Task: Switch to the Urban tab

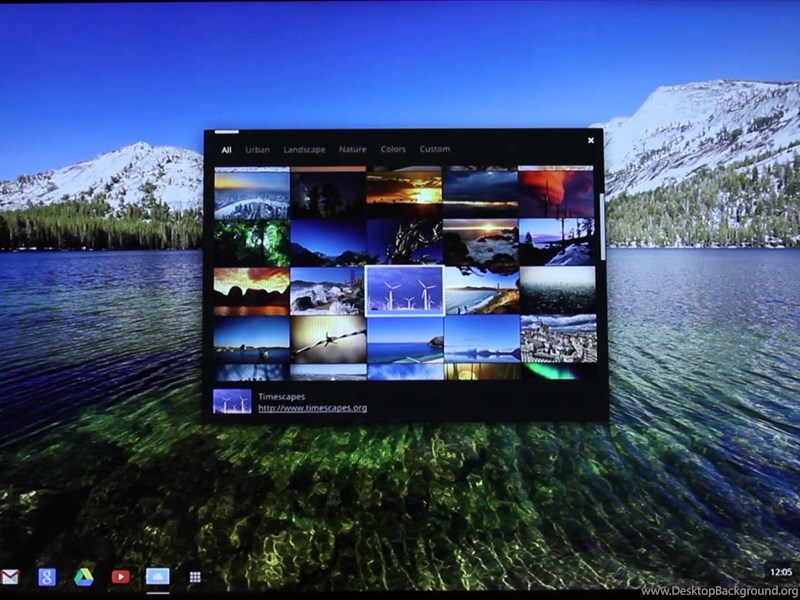Action: 257,150
